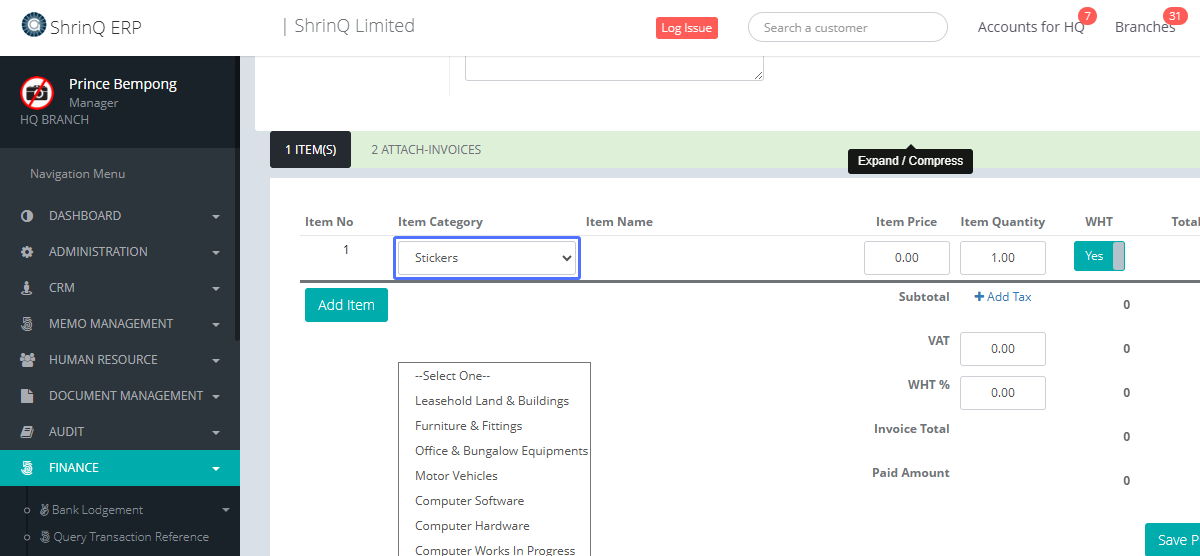Choose Motor Vehicles from category list
Screen dimensions: 1200x556
click(456, 476)
